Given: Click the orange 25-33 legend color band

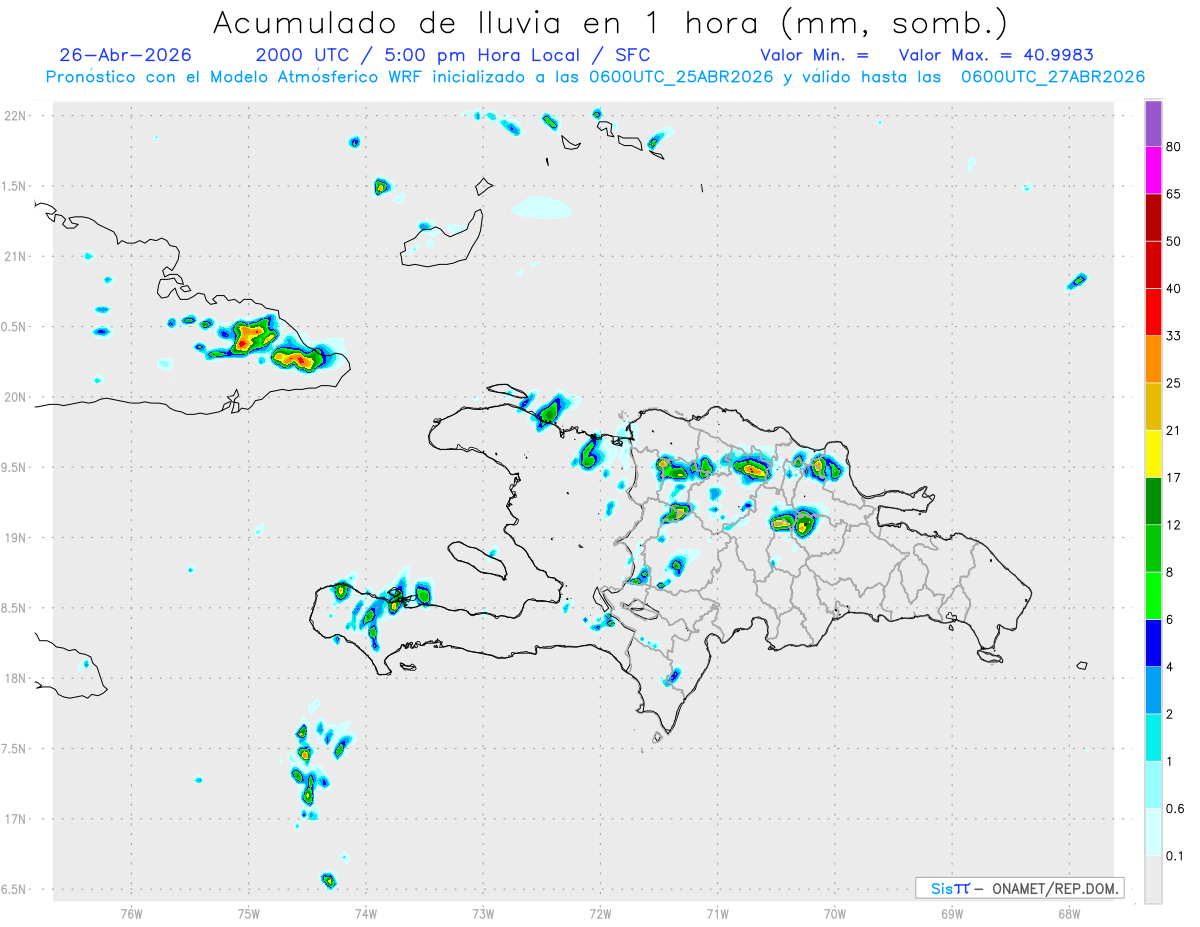Looking at the screenshot, I should 1153,358.
